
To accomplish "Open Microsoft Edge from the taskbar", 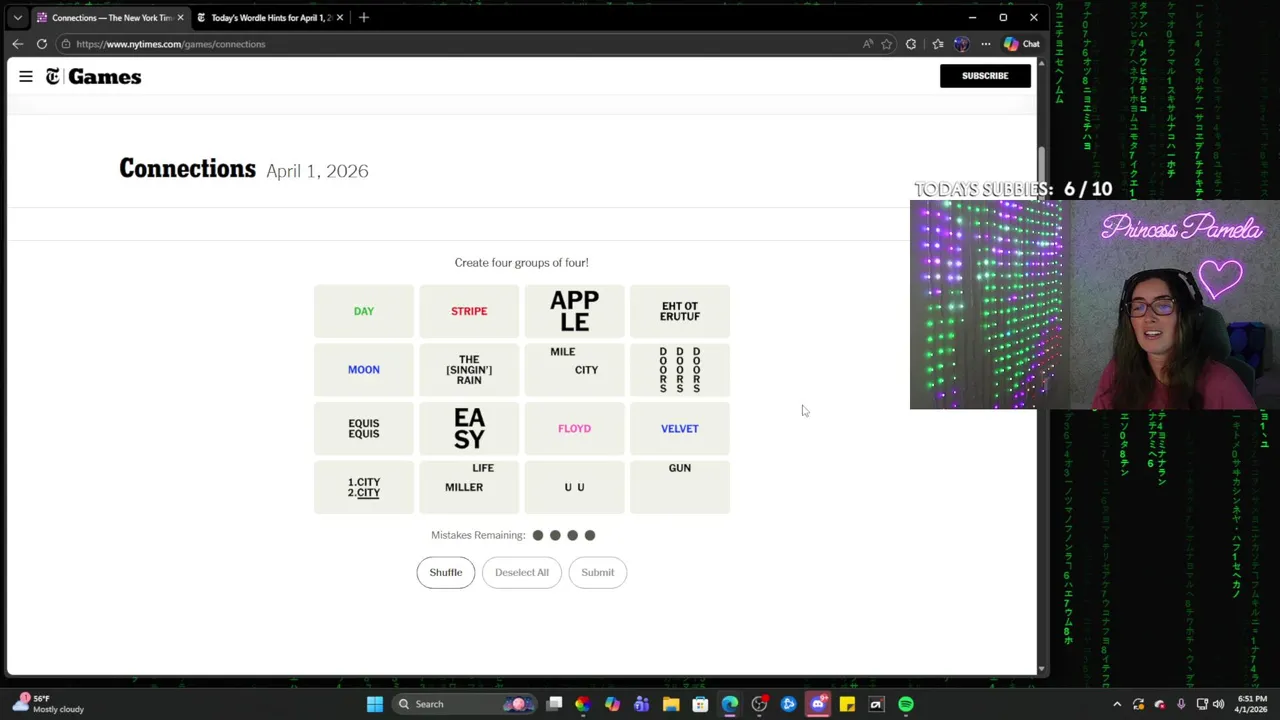I will point(730,704).
